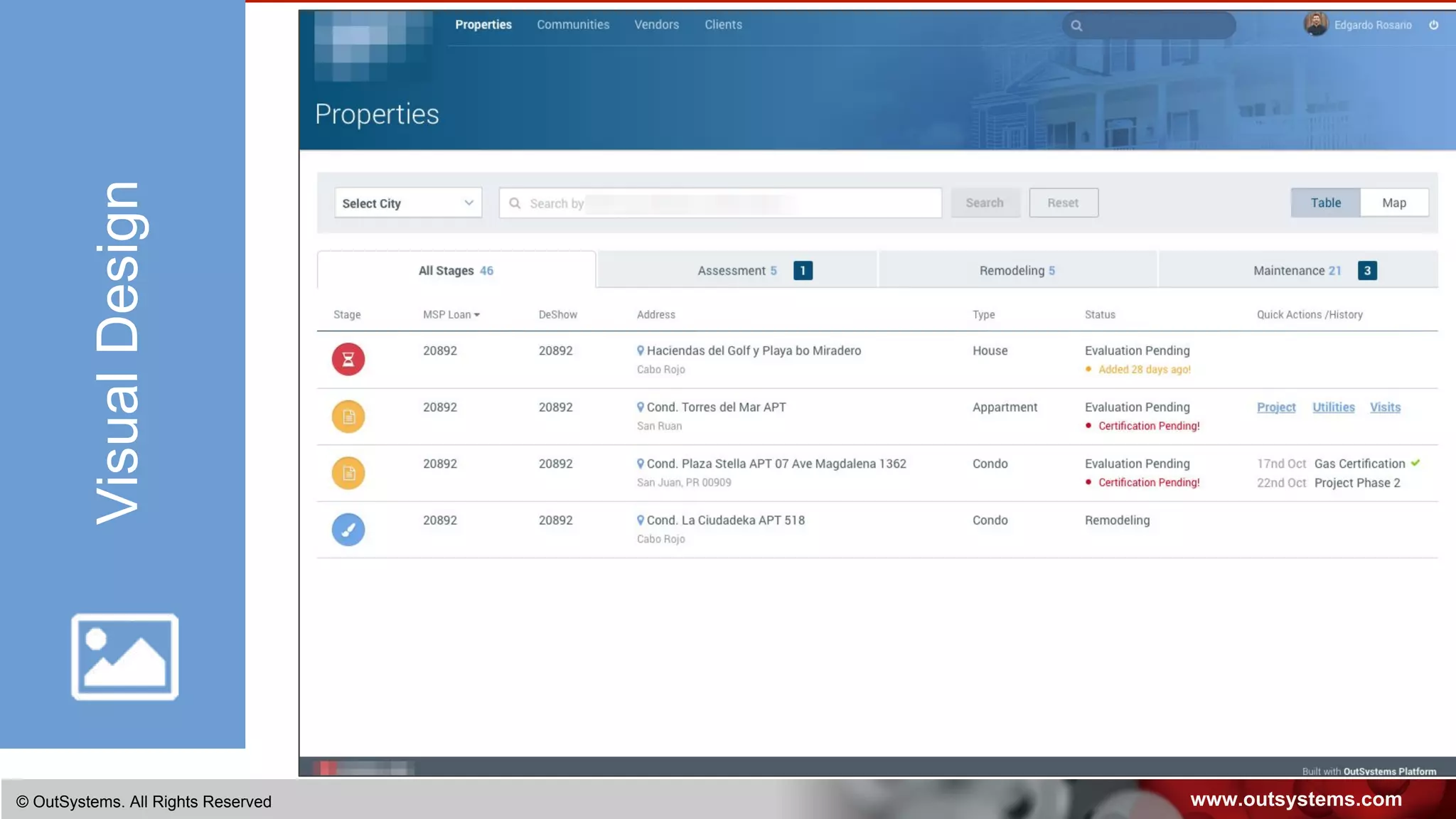
Task: Click map pin beside Haciendas del Golf
Action: 641,350
